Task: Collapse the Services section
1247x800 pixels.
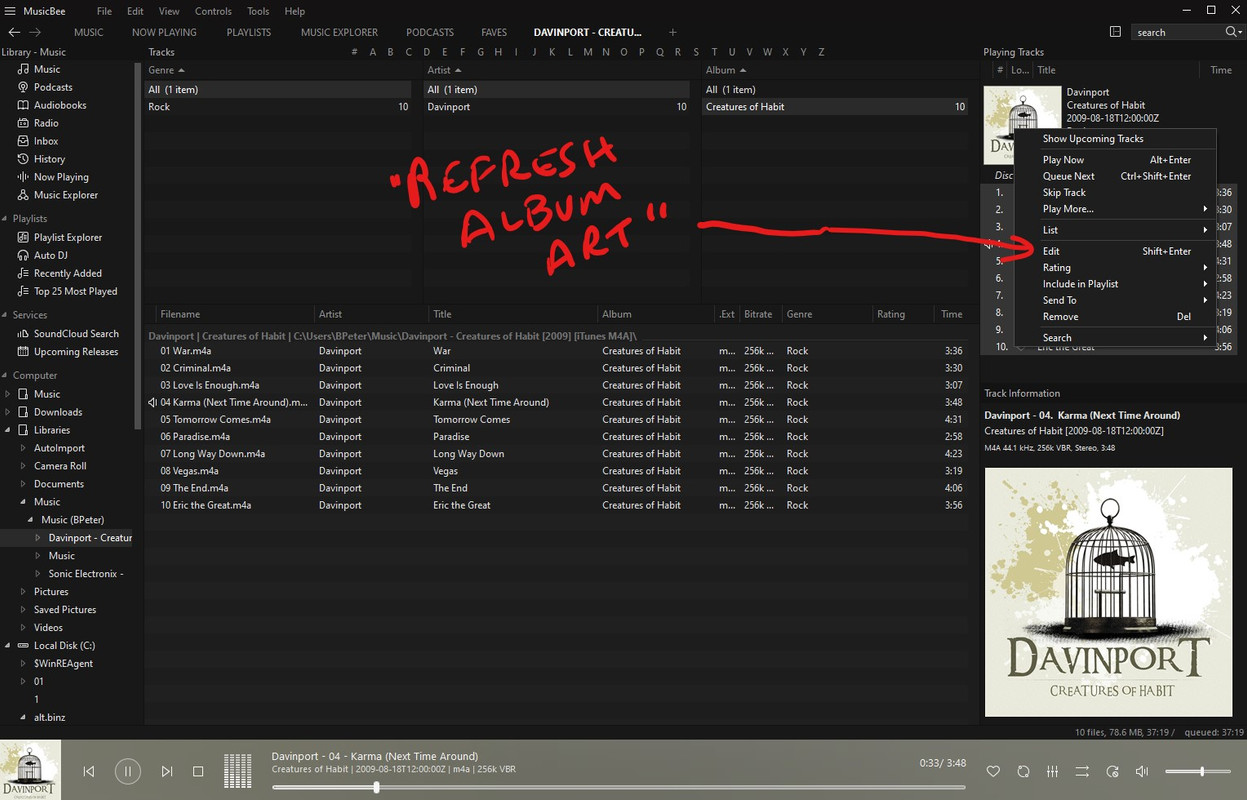Action: coord(5,315)
